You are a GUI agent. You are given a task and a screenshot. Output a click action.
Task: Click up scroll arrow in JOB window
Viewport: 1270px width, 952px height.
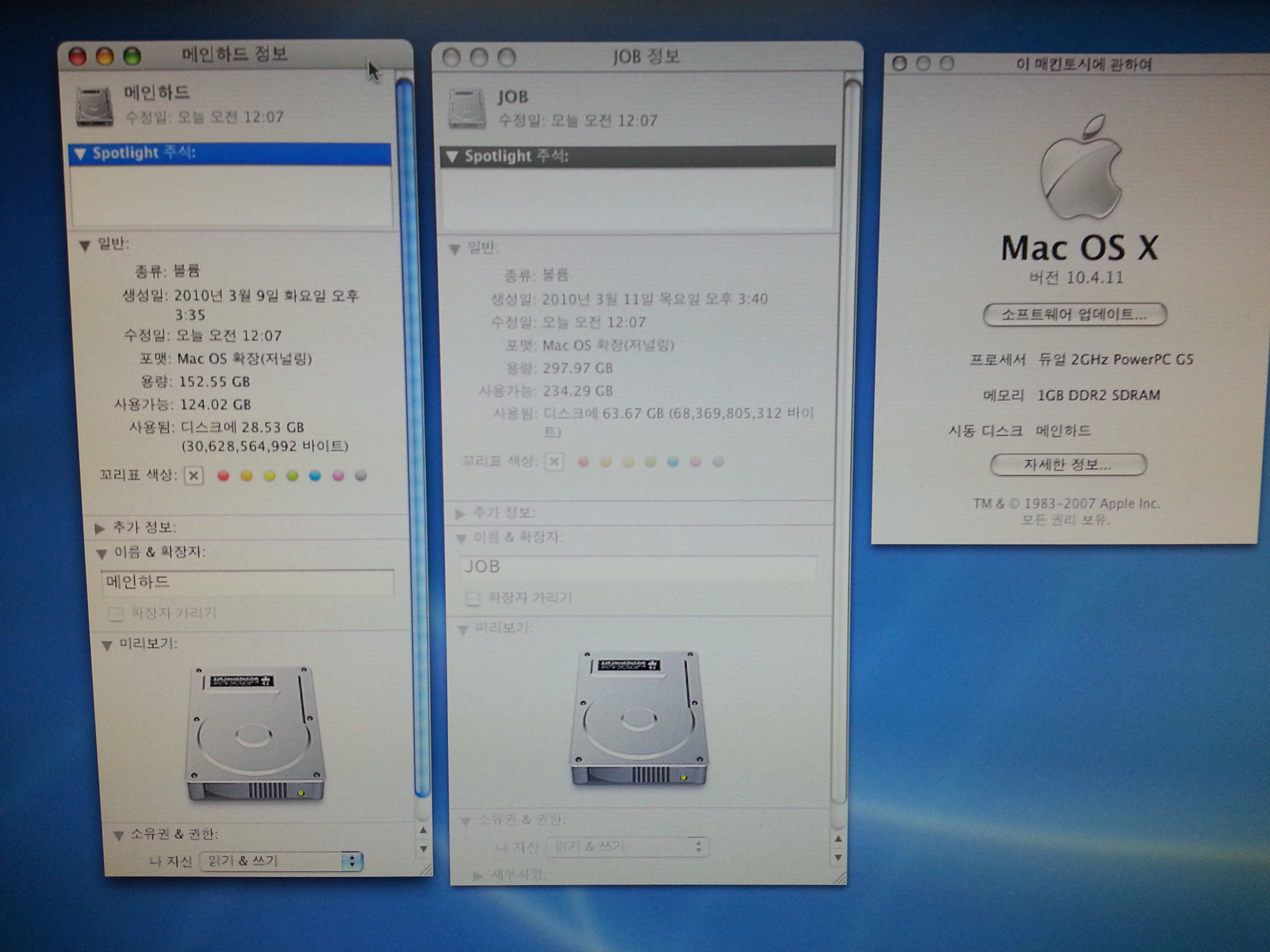(838, 839)
